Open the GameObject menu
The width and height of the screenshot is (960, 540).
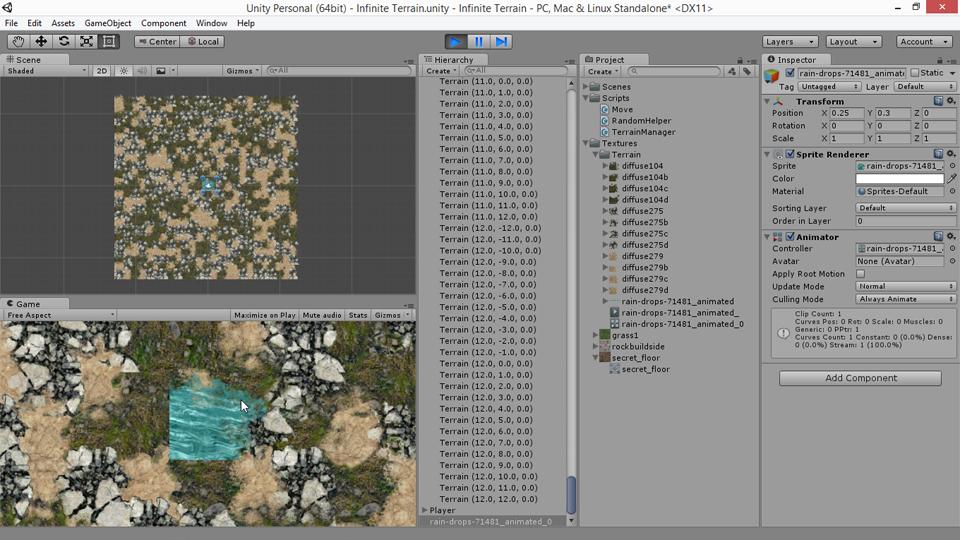(x=107, y=23)
